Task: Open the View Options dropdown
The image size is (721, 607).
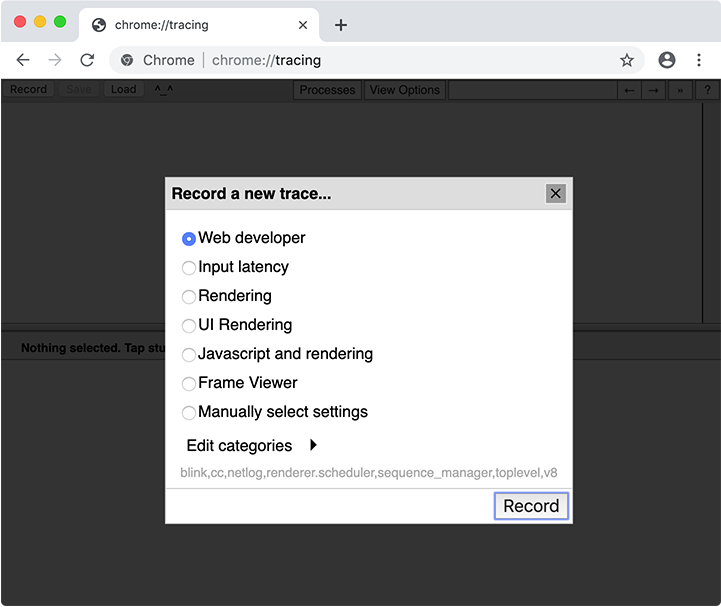Action: click(x=404, y=90)
